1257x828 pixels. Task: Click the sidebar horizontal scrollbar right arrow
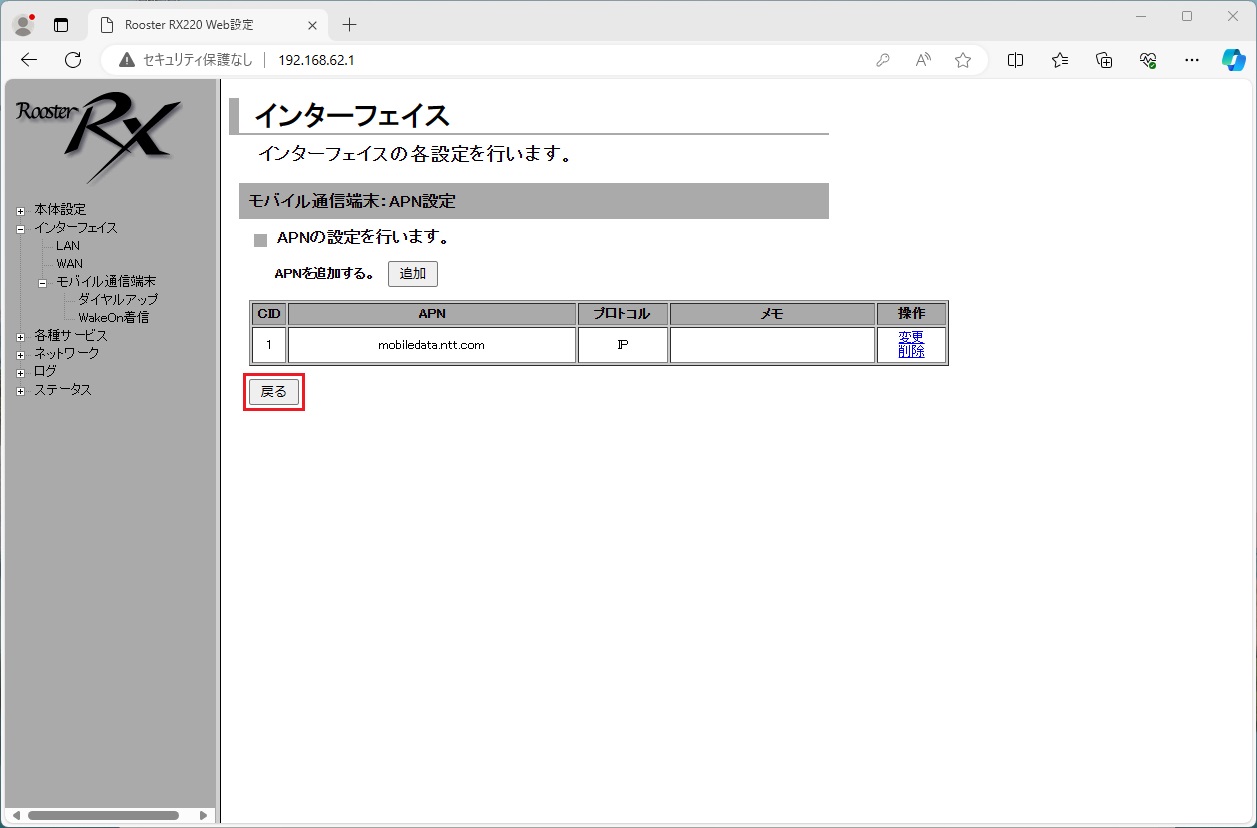[x=204, y=815]
